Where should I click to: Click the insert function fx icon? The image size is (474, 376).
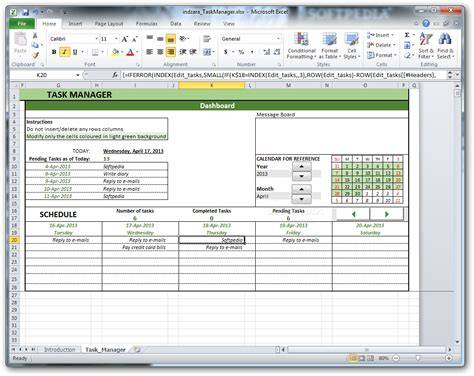[x=115, y=75]
